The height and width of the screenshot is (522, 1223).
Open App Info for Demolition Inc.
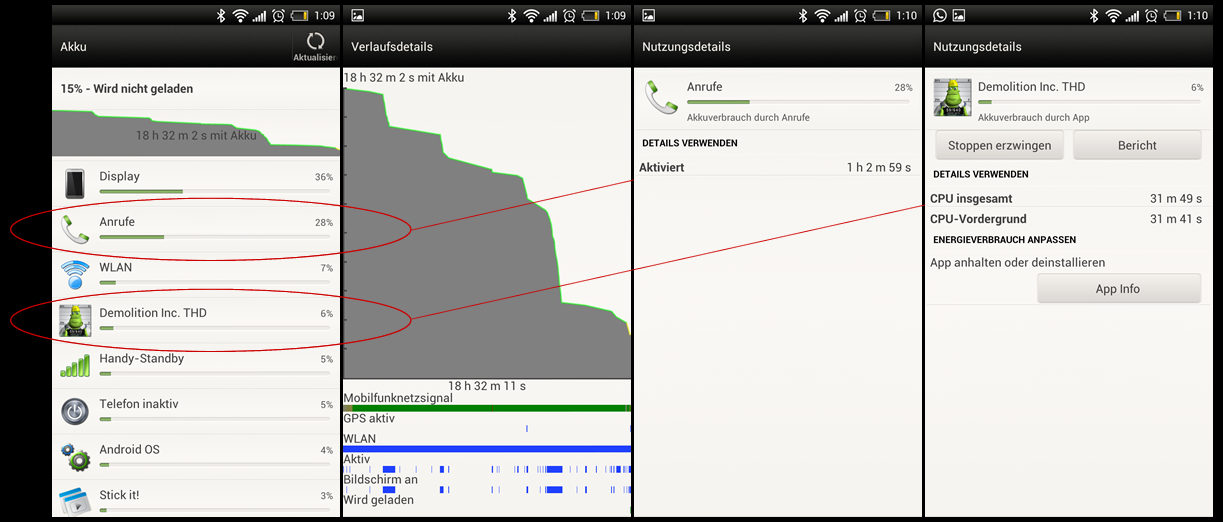(1118, 289)
